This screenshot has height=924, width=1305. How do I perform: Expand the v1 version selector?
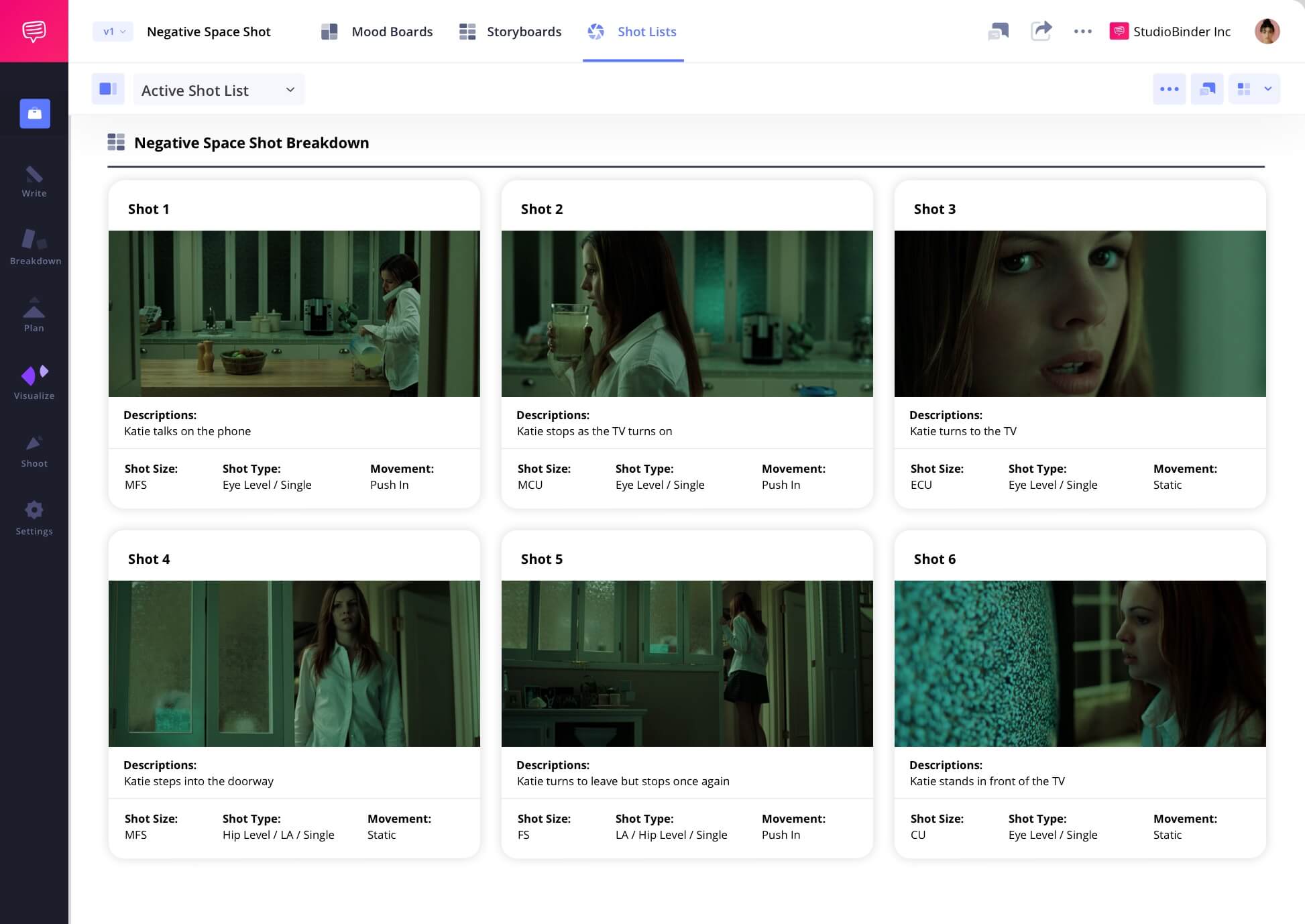tap(112, 32)
